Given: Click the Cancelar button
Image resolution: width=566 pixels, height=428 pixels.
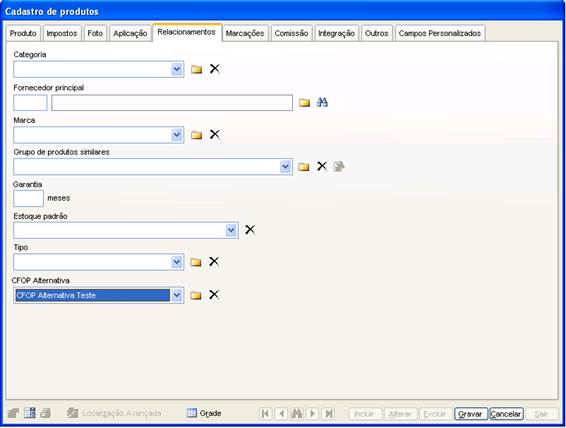Looking at the screenshot, I should [506, 414].
